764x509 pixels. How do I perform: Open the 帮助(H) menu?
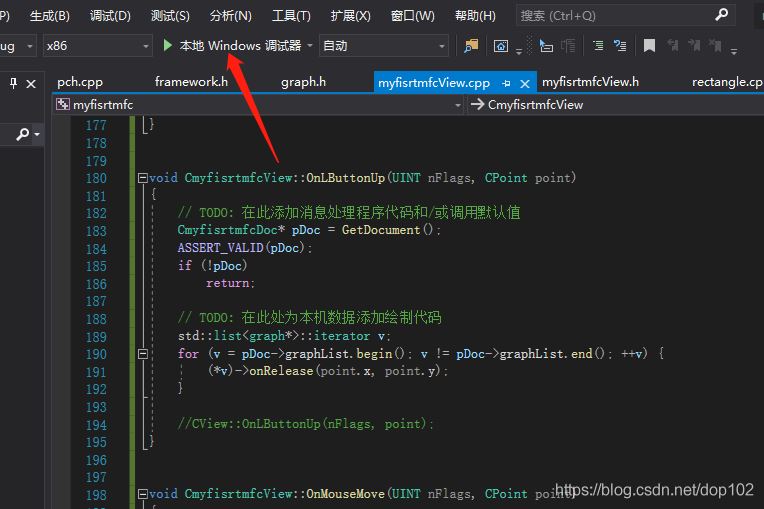pyautogui.click(x=475, y=16)
